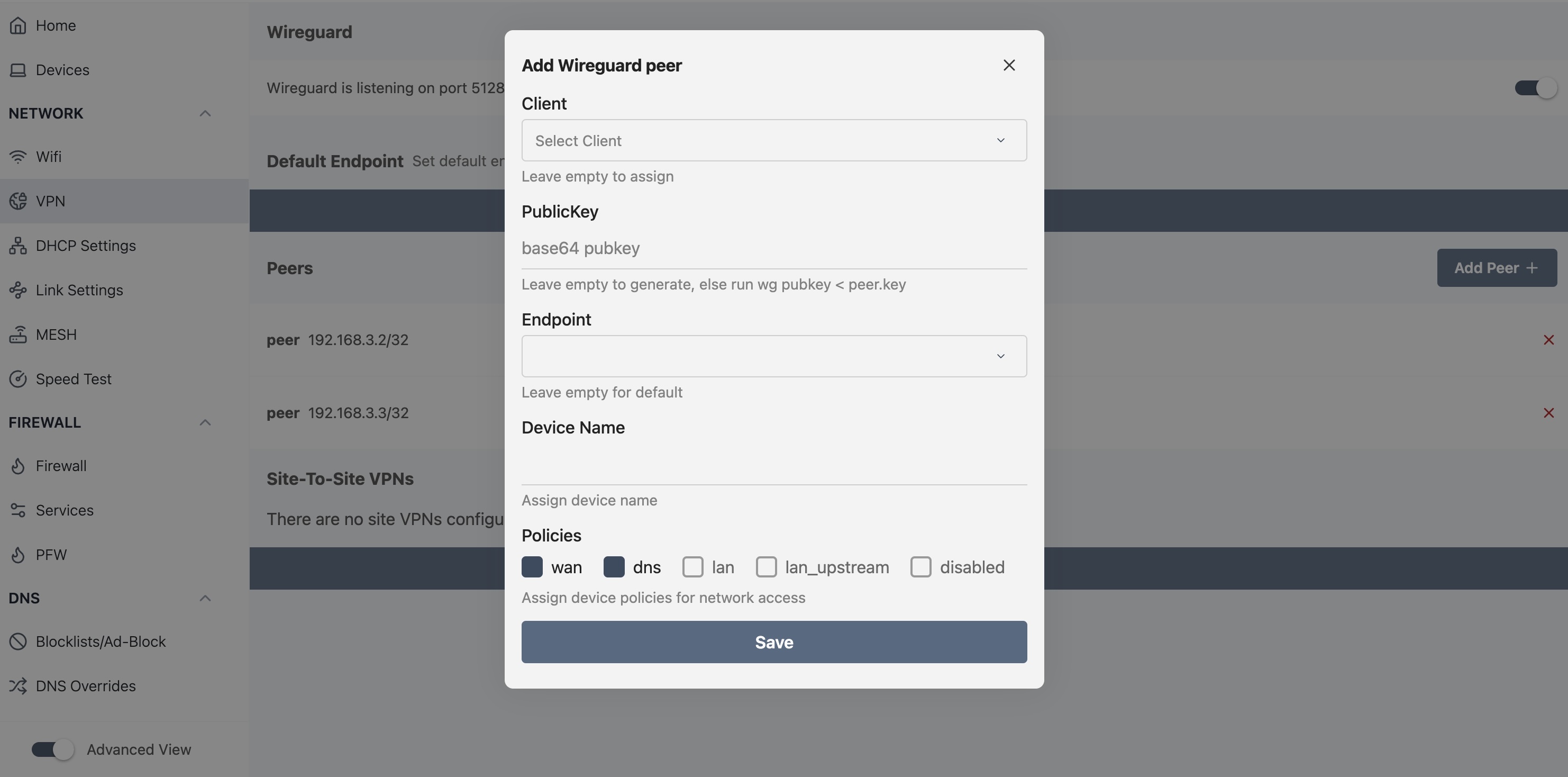Click the Wifi signal icon

point(19,157)
